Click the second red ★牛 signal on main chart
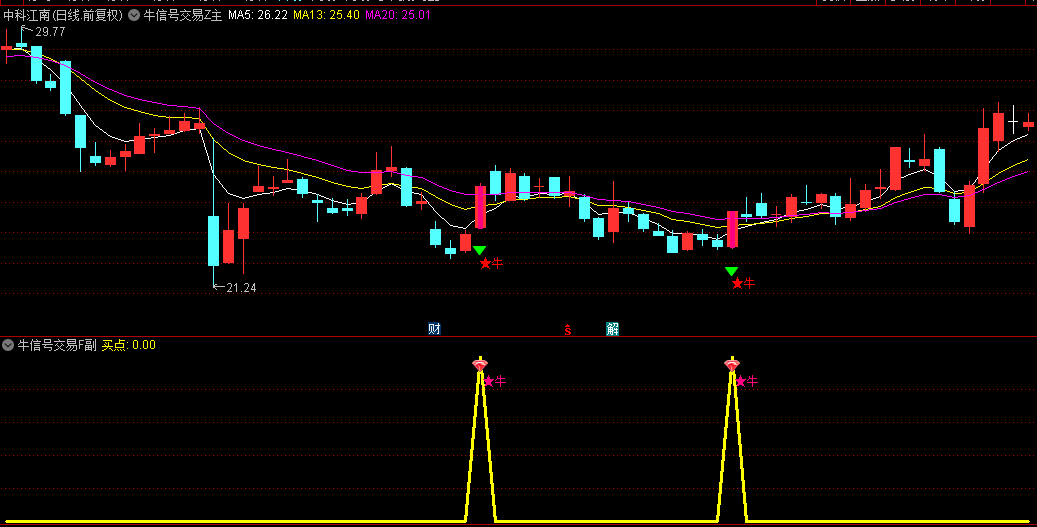 point(743,283)
